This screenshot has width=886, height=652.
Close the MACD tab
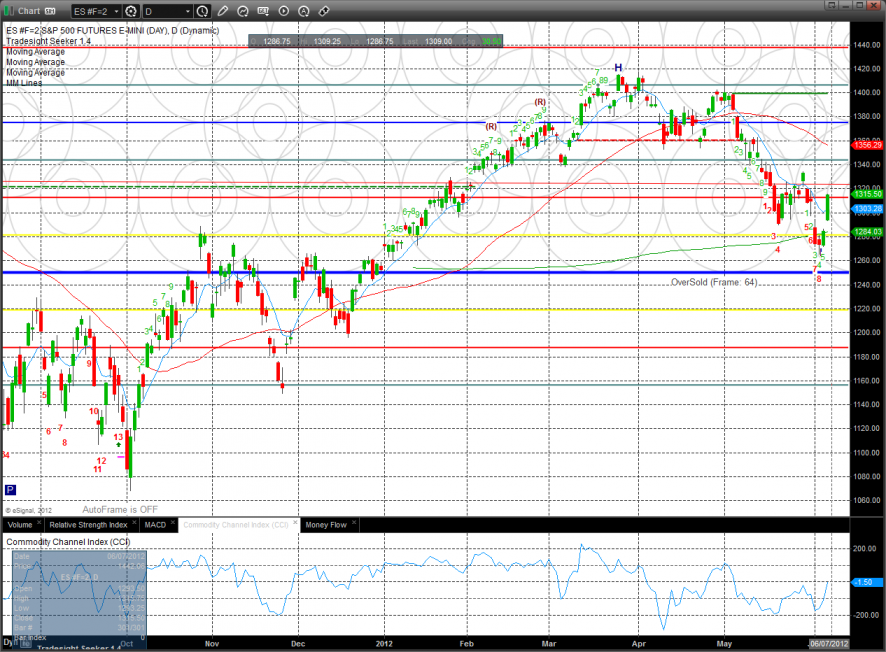coord(173,523)
